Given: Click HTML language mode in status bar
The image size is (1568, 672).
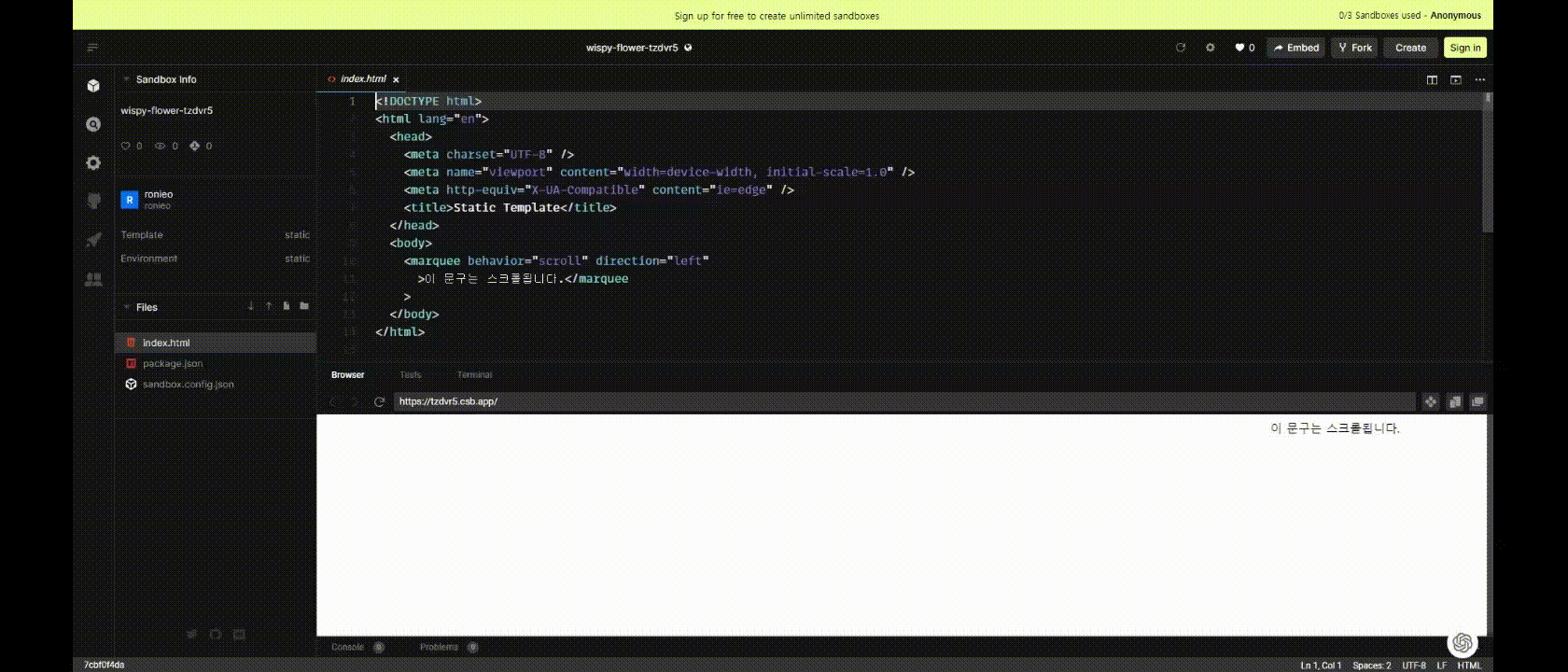Looking at the screenshot, I should [x=1469, y=665].
